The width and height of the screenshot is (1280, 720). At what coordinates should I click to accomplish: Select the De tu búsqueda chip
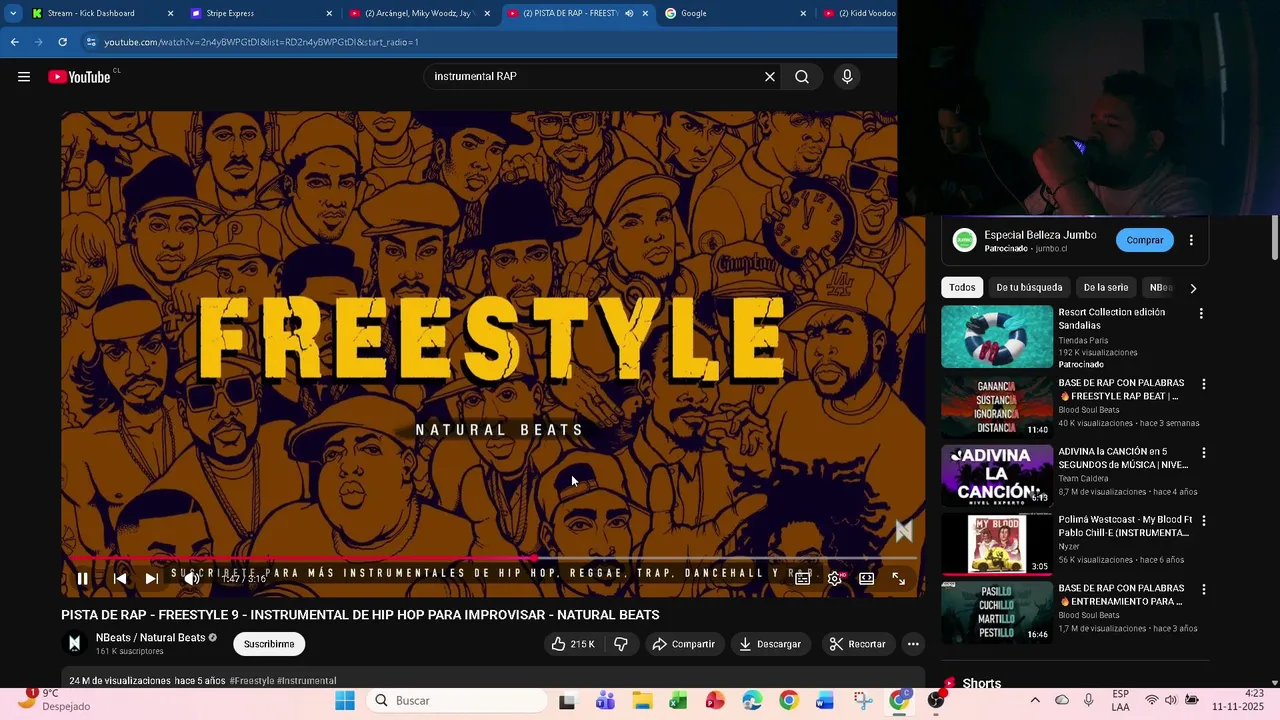point(1029,287)
